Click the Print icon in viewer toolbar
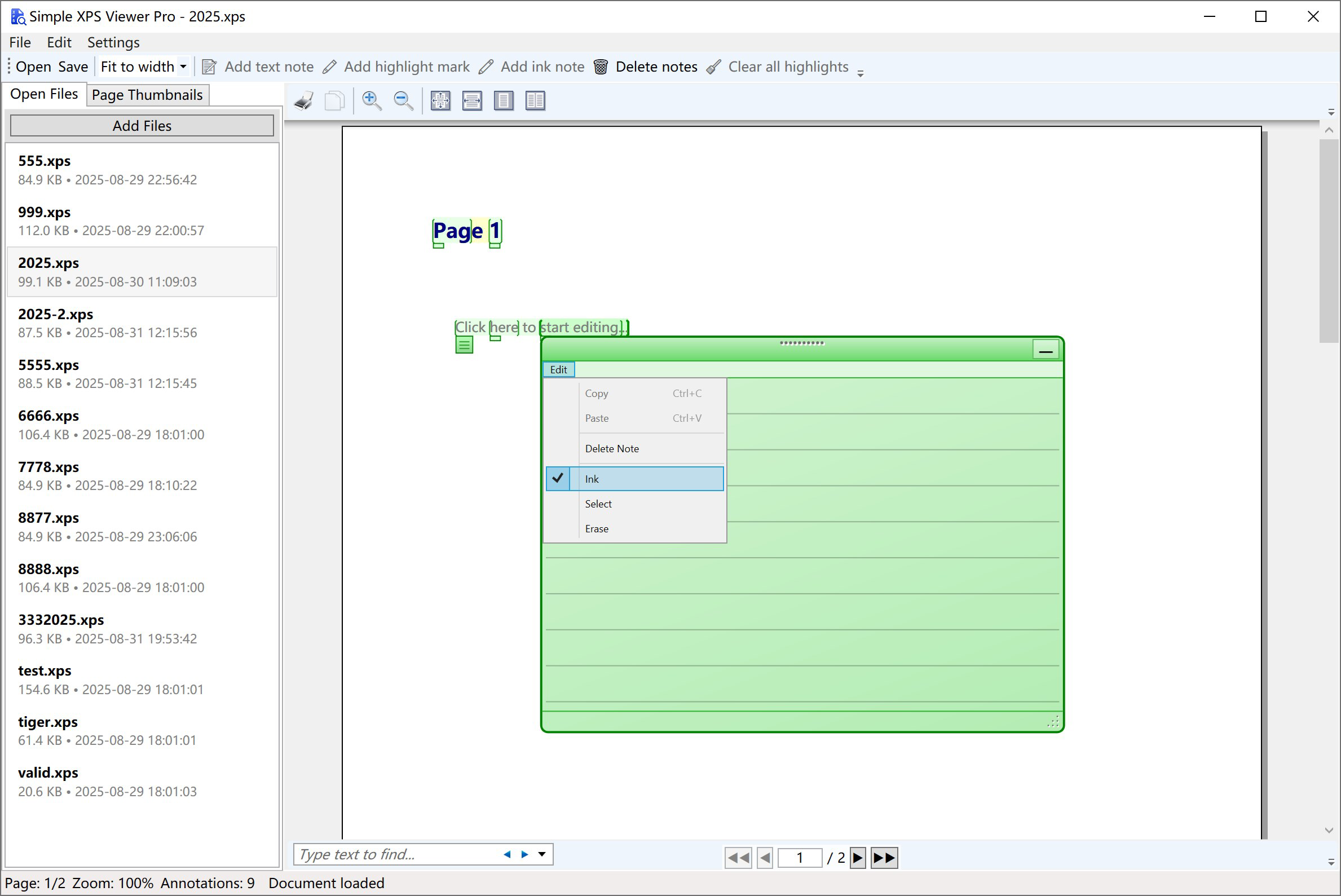 pos(303,101)
